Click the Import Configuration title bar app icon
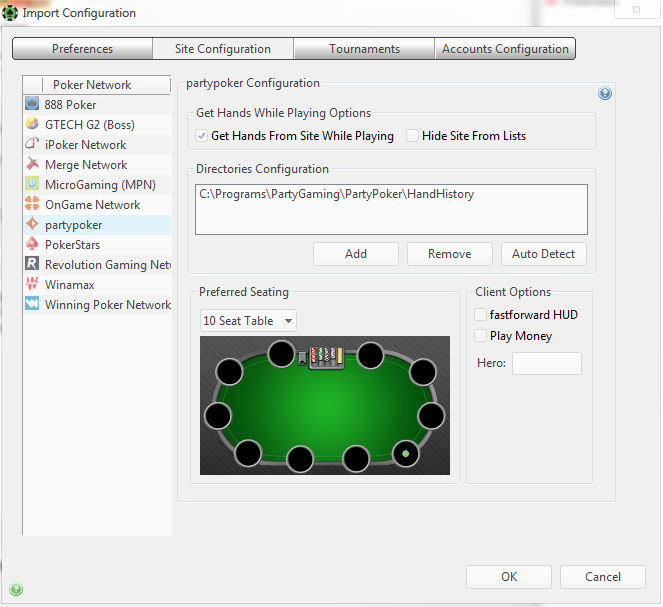Image resolution: width=663 pixels, height=607 pixels. 10,13
